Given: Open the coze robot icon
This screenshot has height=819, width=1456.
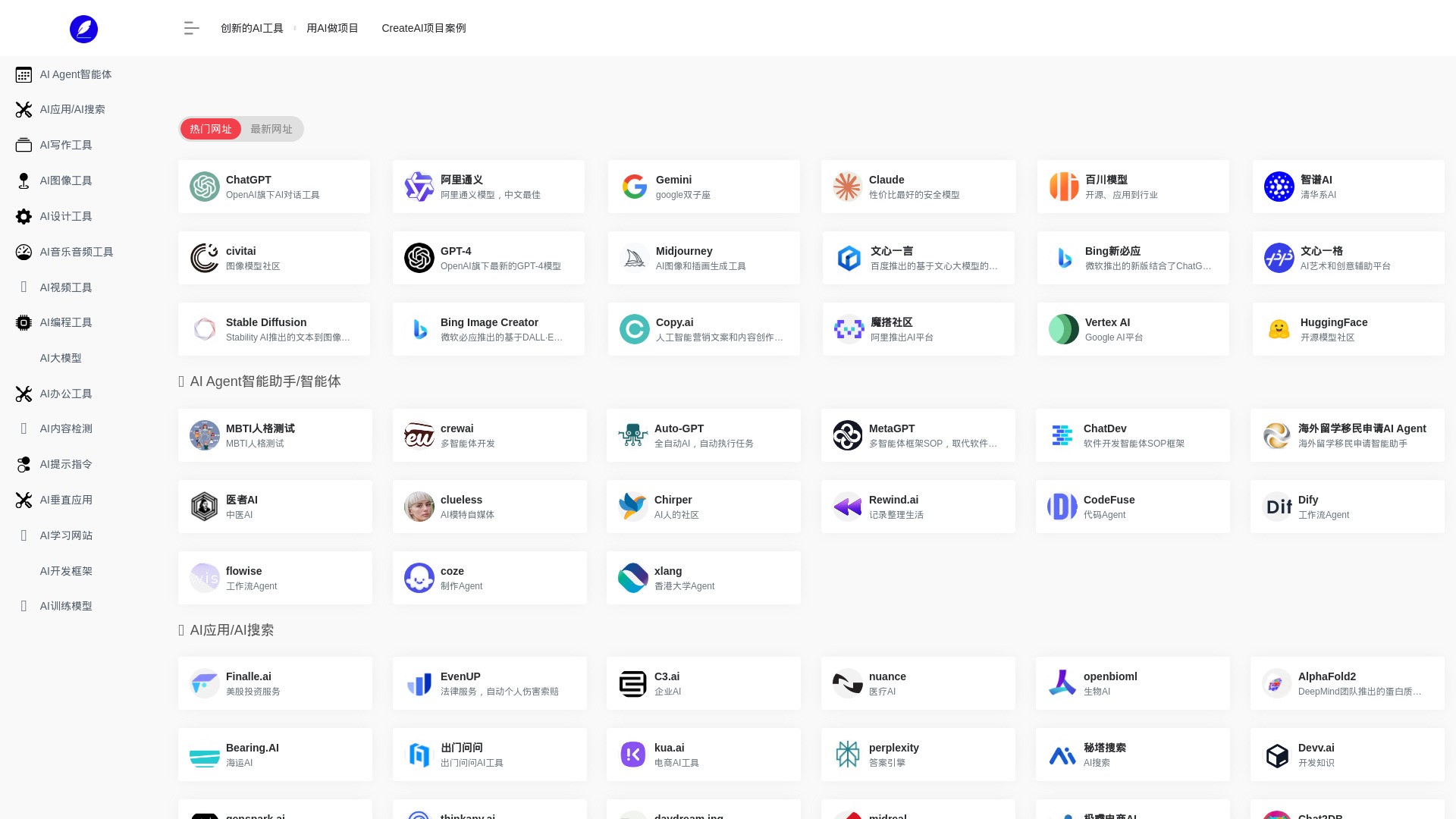Looking at the screenshot, I should pyautogui.click(x=419, y=578).
